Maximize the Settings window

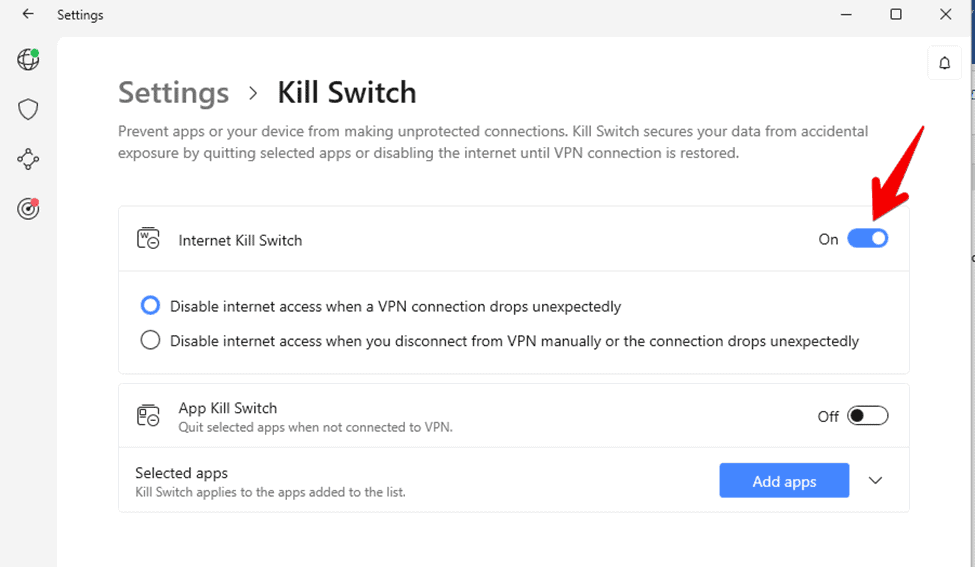[896, 14]
